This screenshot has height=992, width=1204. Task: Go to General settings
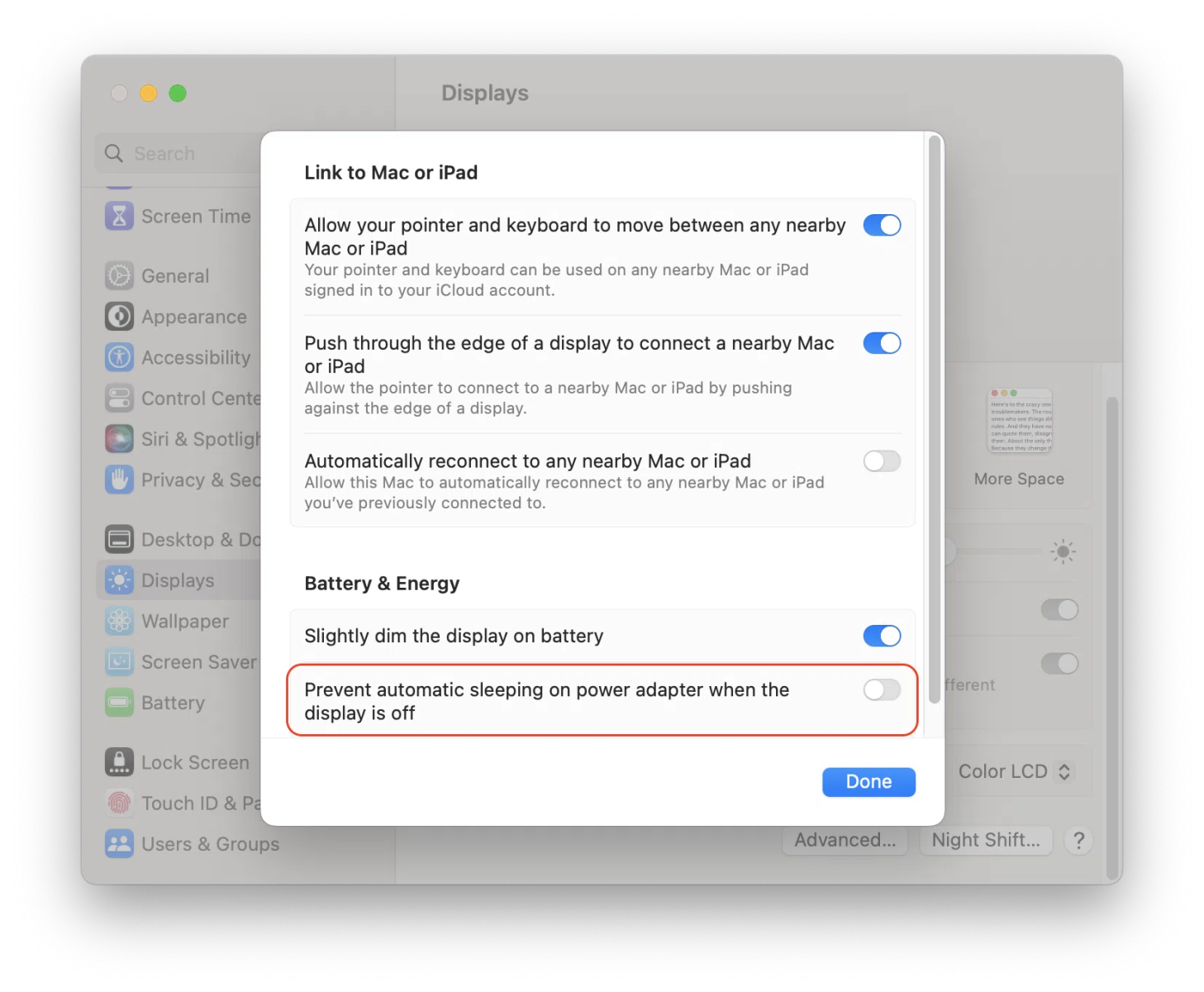tap(178, 275)
